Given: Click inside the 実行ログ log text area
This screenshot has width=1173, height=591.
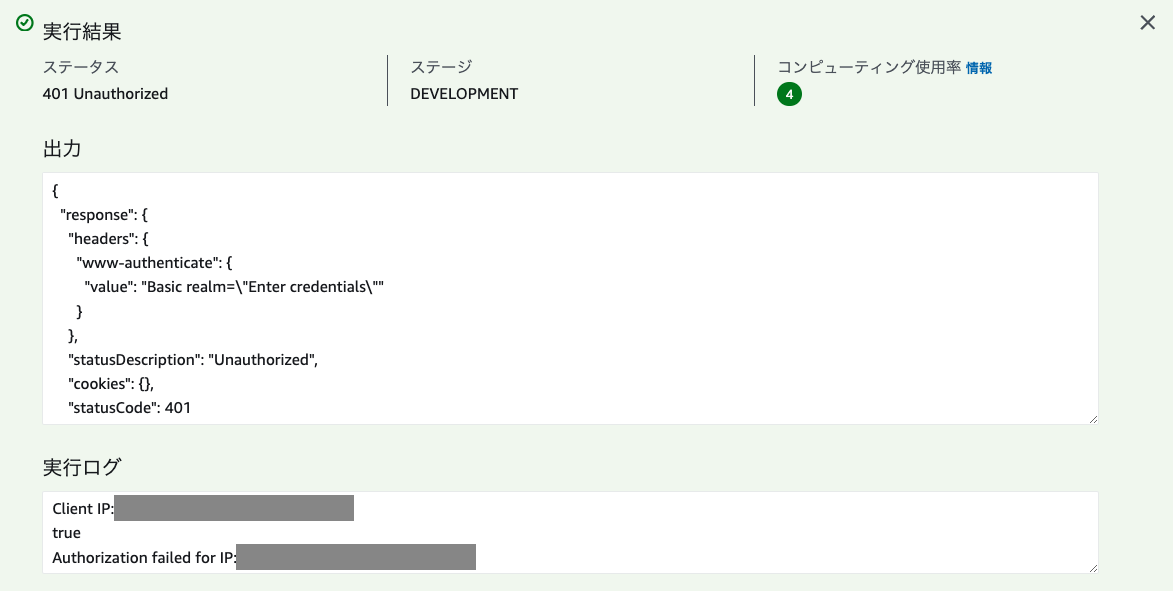Looking at the screenshot, I should pyautogui.click(x=570, y=533).
